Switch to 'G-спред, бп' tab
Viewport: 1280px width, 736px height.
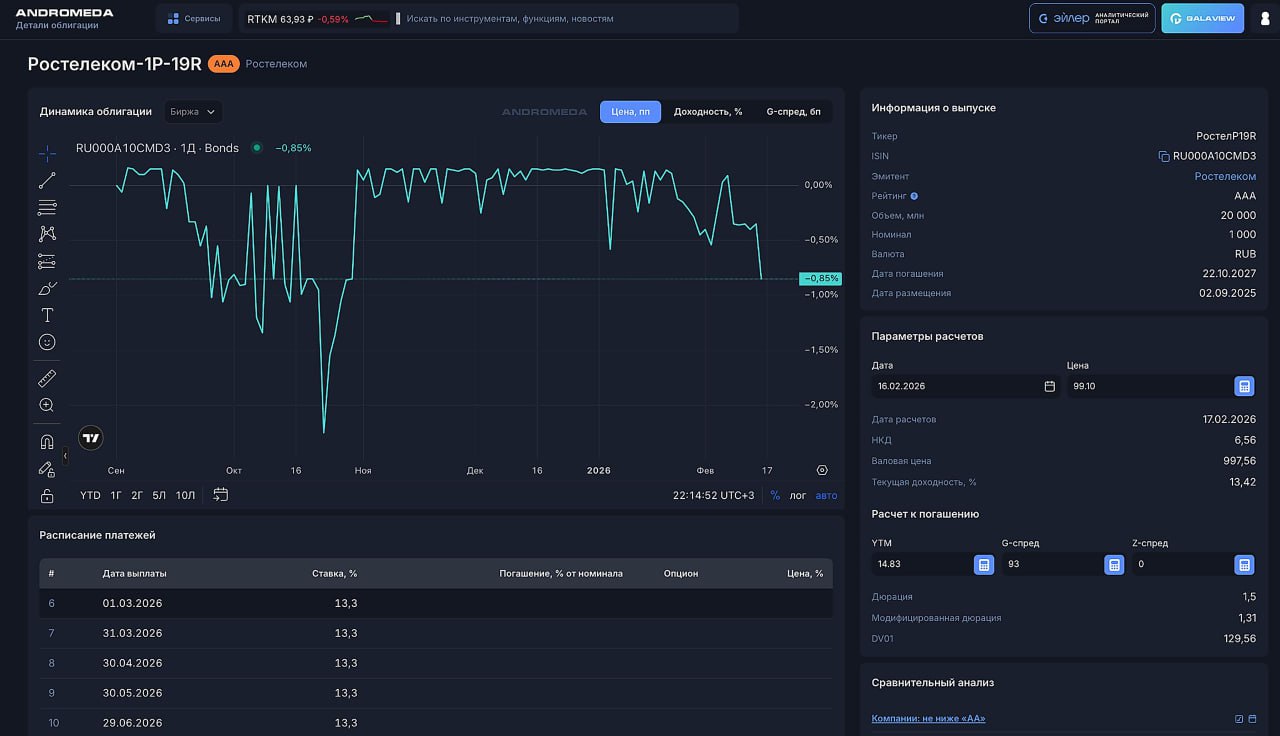(x=793, y=112)
